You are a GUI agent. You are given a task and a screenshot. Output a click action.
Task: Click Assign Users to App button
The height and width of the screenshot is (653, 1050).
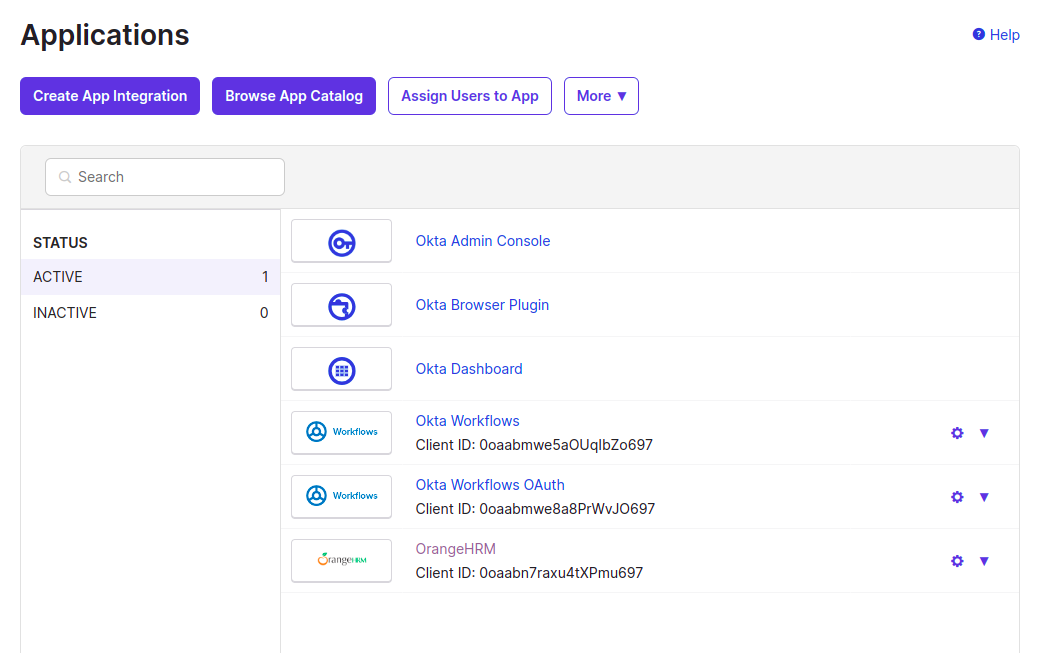coord(469,96)
